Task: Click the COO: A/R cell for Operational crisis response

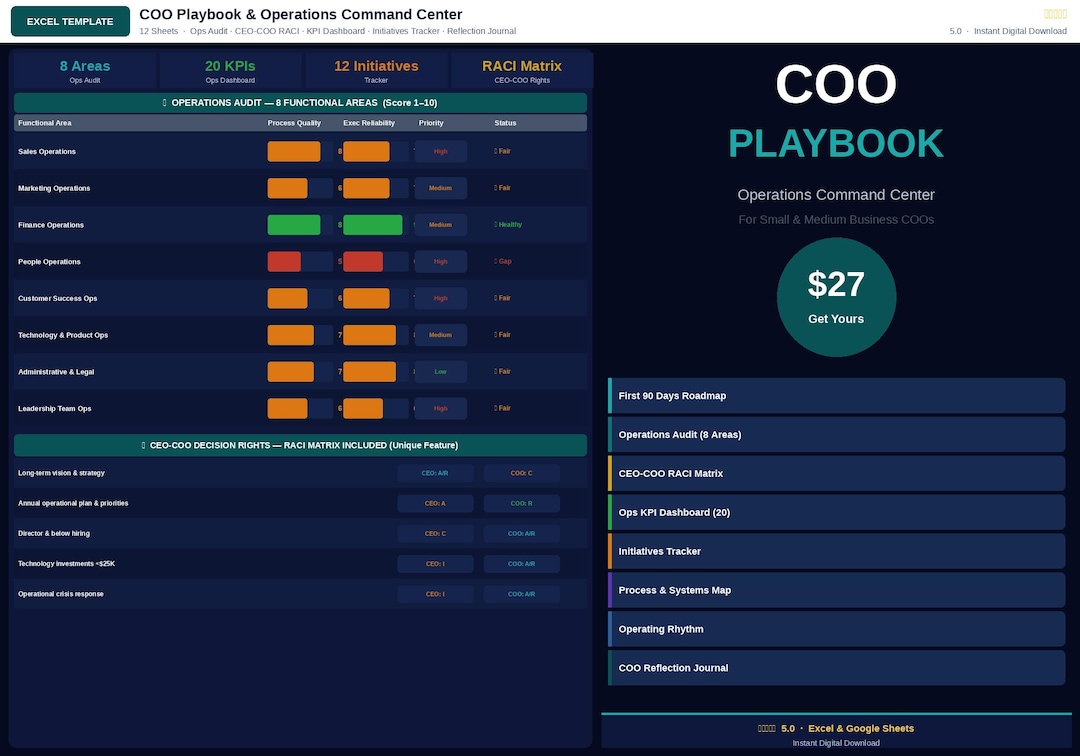Action: click(x=521, y=594)
